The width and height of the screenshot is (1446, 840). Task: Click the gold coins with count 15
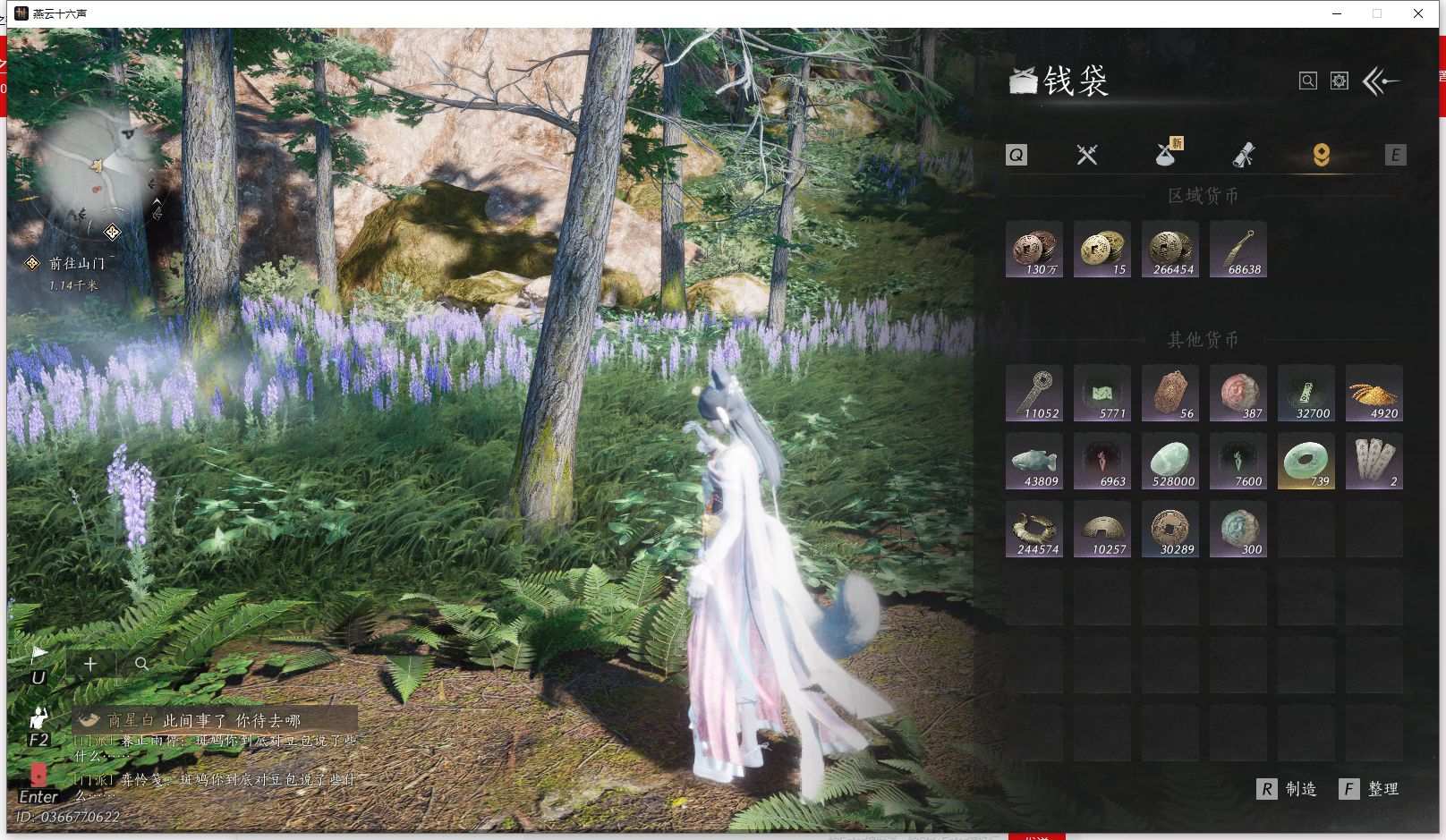point(1102,250)
